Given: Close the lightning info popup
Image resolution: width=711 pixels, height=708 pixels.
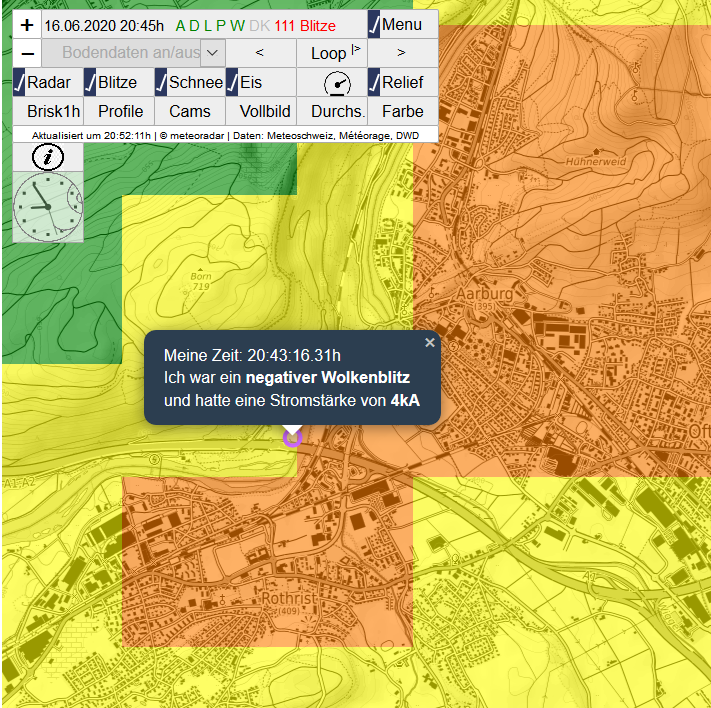Looking at the screenshot, I should [x=430, y=343].
